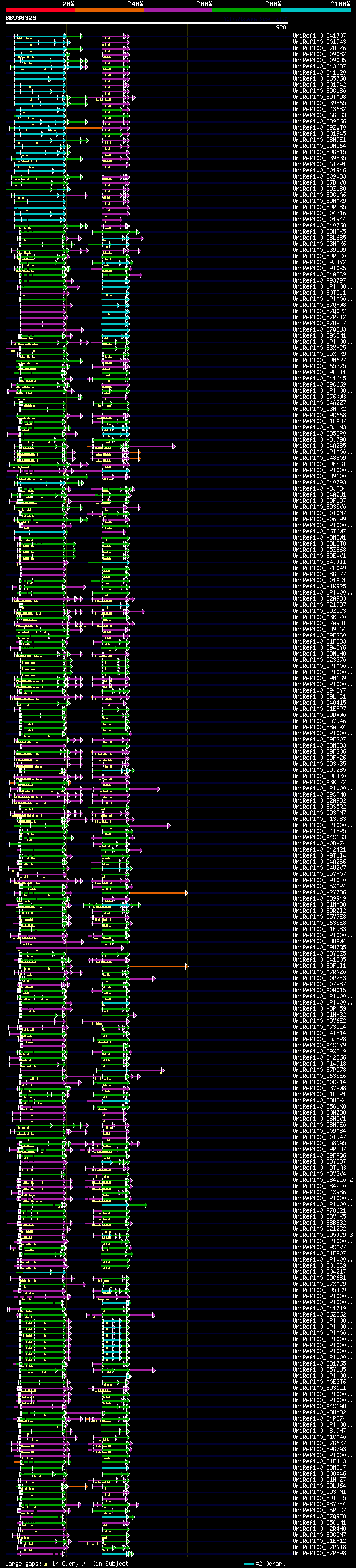356x1568 pixels.
Task: Click the 928 query end position
Action: [x=280, y=27]
